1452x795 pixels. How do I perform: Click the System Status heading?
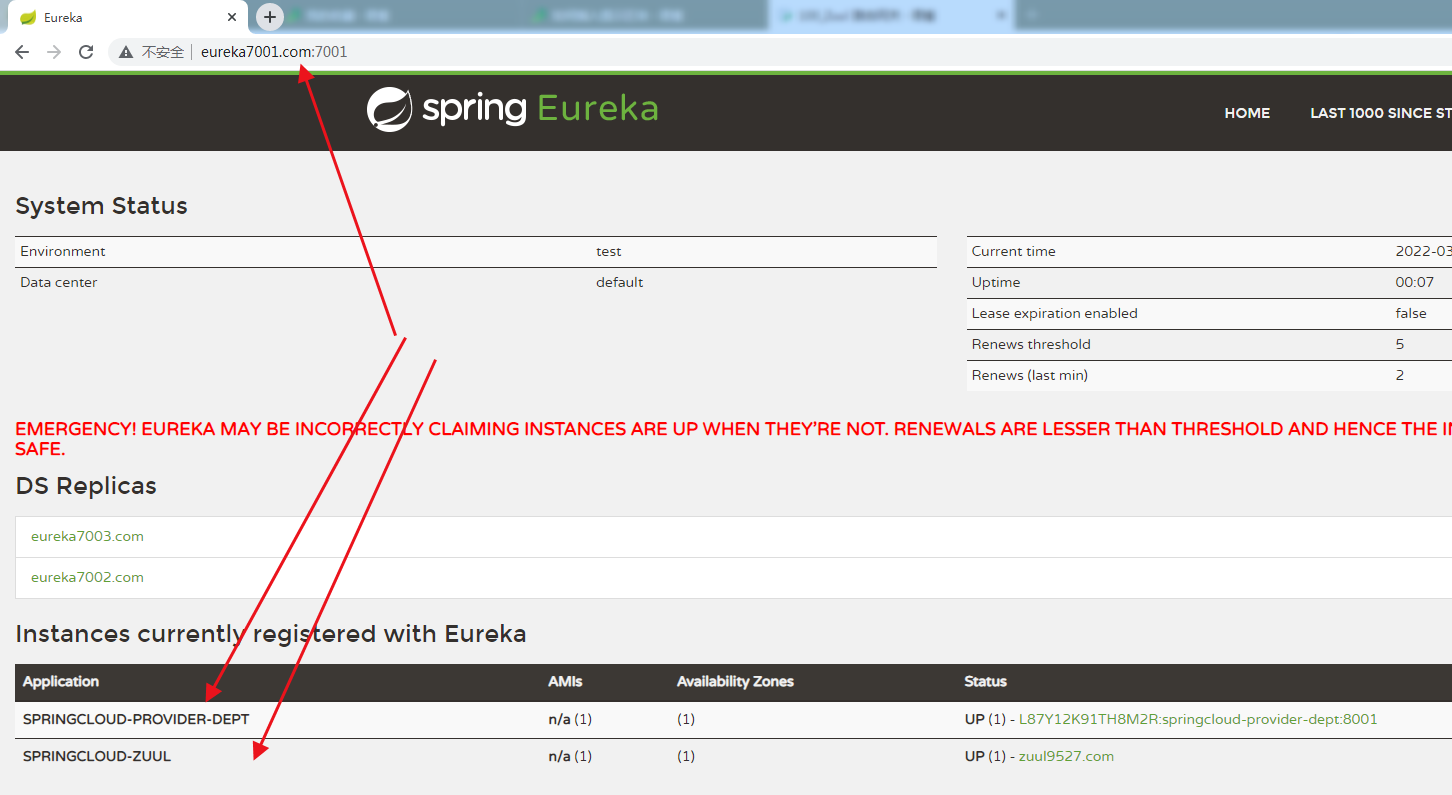[102, 206]
